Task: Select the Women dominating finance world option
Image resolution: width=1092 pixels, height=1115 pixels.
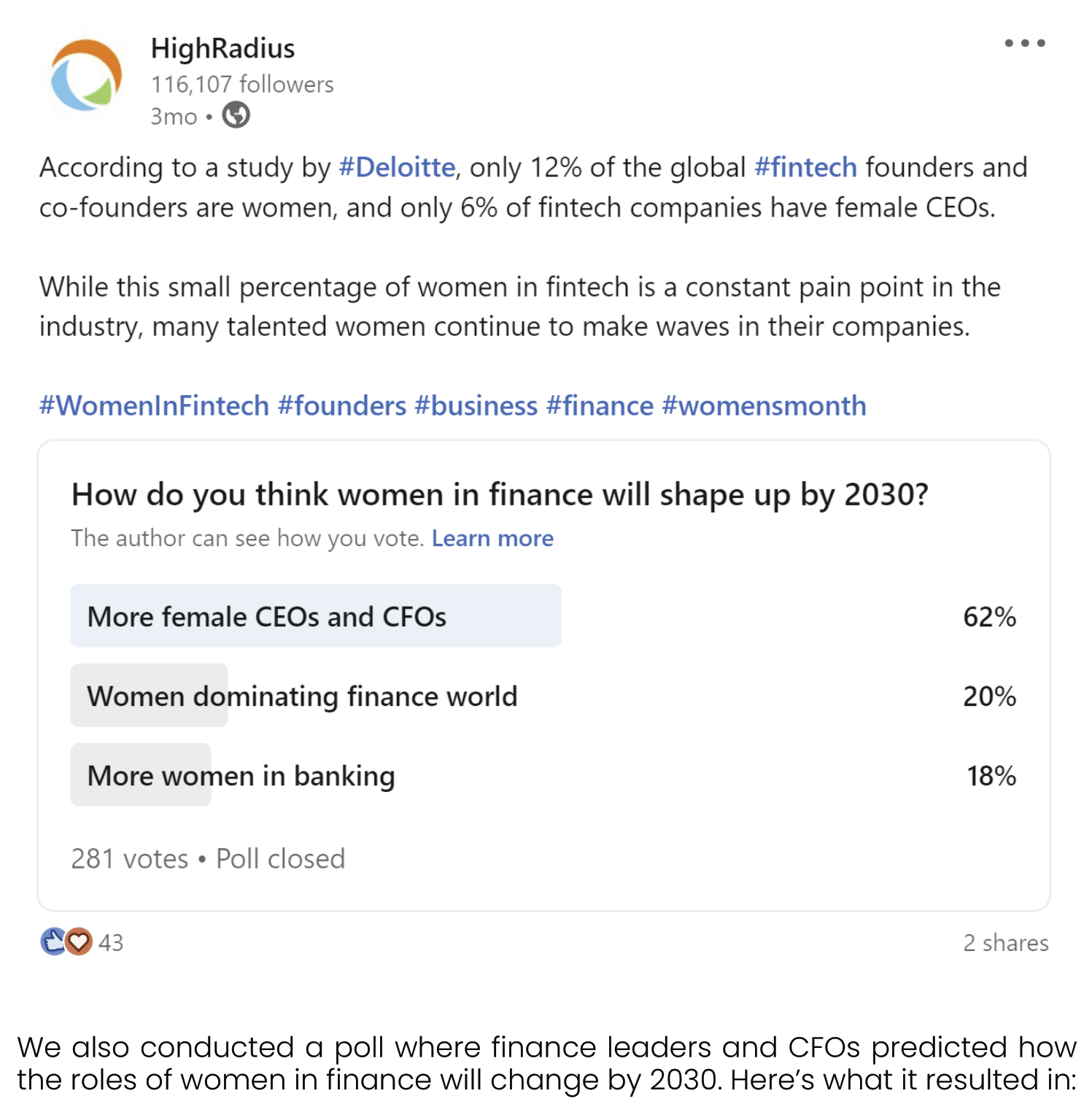Action: pos(302,696)
